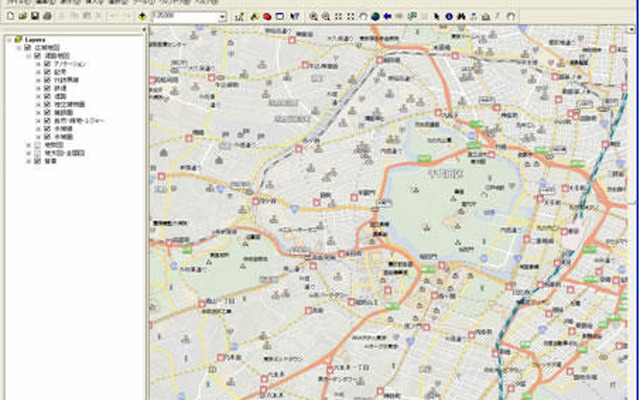
Task: Click into the map scale value field
Action: pos(185,17)
